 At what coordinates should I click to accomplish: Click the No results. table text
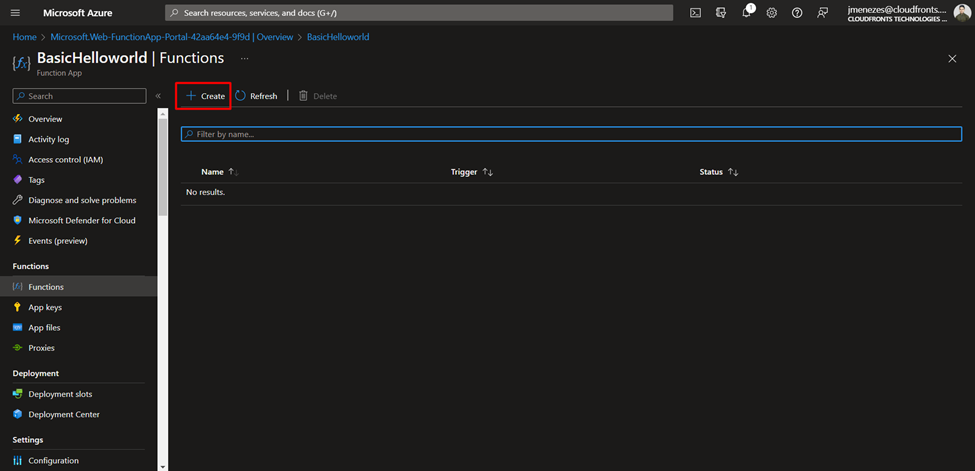pos(205,192)
